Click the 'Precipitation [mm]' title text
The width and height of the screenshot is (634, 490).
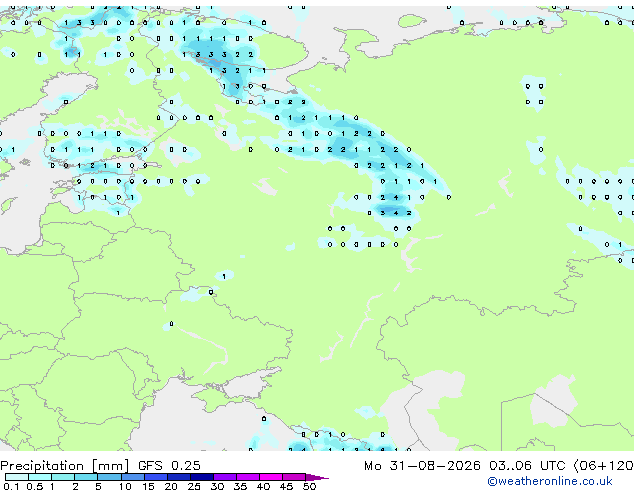(x=65, y=466)
